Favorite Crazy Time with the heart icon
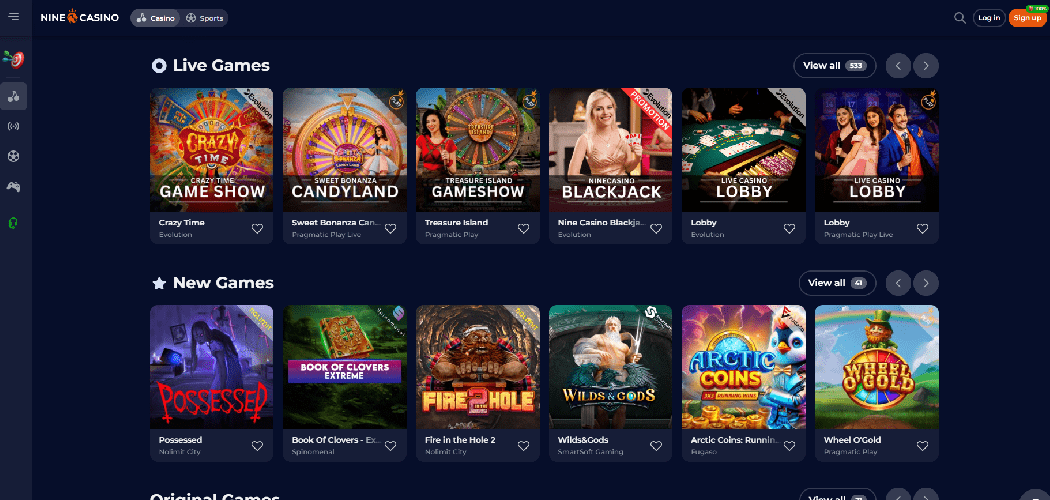This screenshot has height=500, width=1050. pos(257,228)
